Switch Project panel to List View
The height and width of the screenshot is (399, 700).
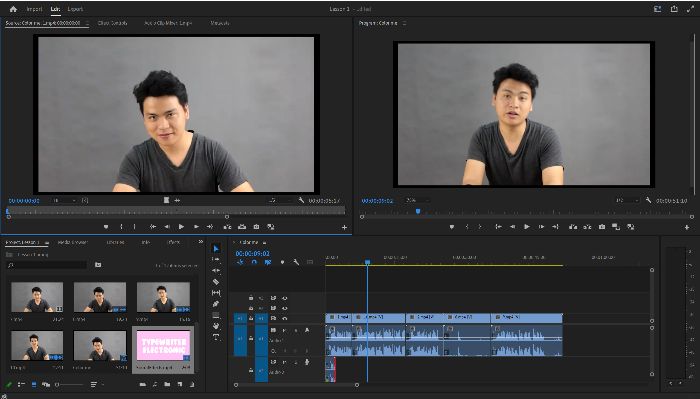[21, 384]
